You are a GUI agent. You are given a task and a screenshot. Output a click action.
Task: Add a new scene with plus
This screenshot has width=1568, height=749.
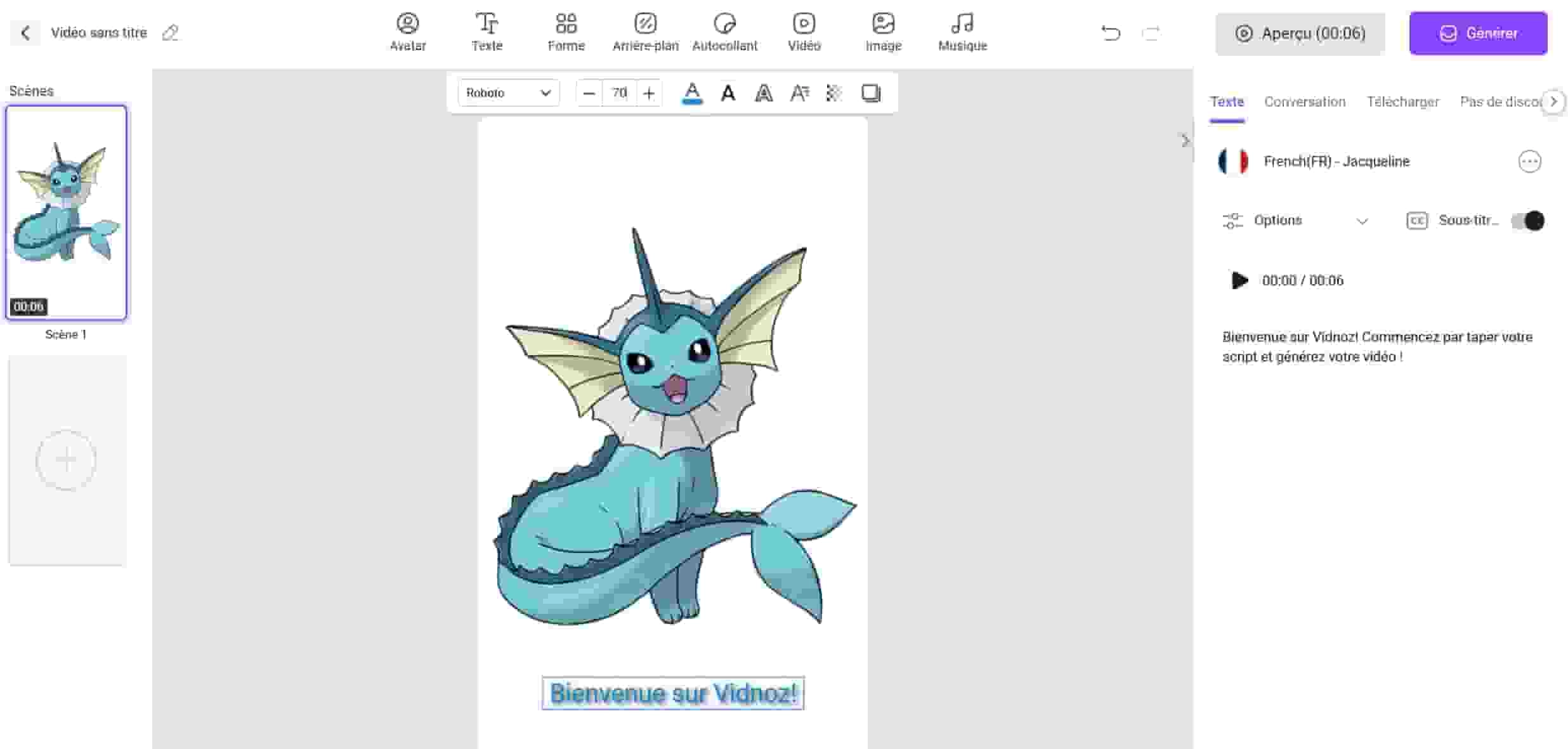(x=66, y=460)
